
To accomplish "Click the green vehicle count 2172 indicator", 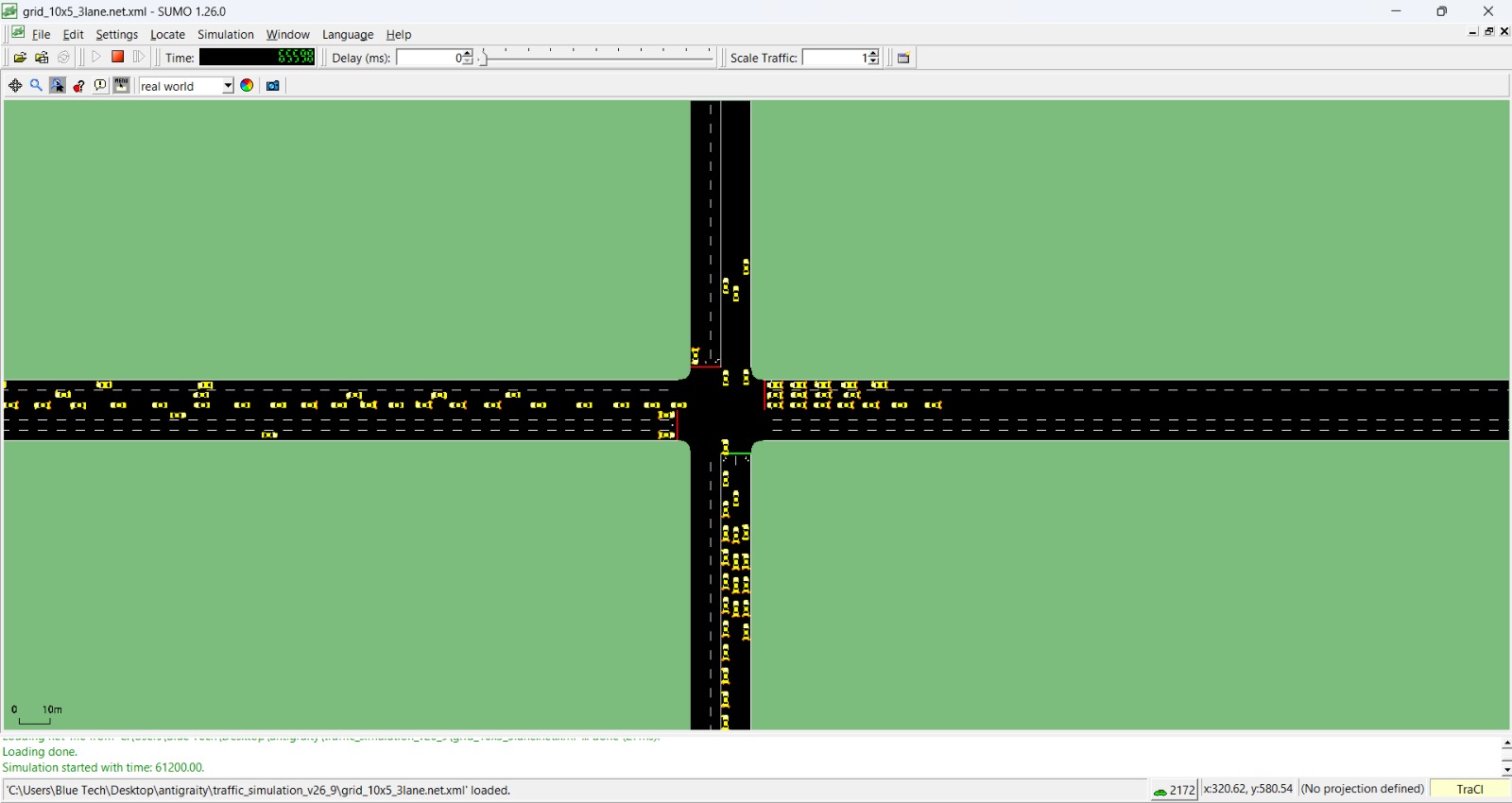I will (x=1174, y=790).
